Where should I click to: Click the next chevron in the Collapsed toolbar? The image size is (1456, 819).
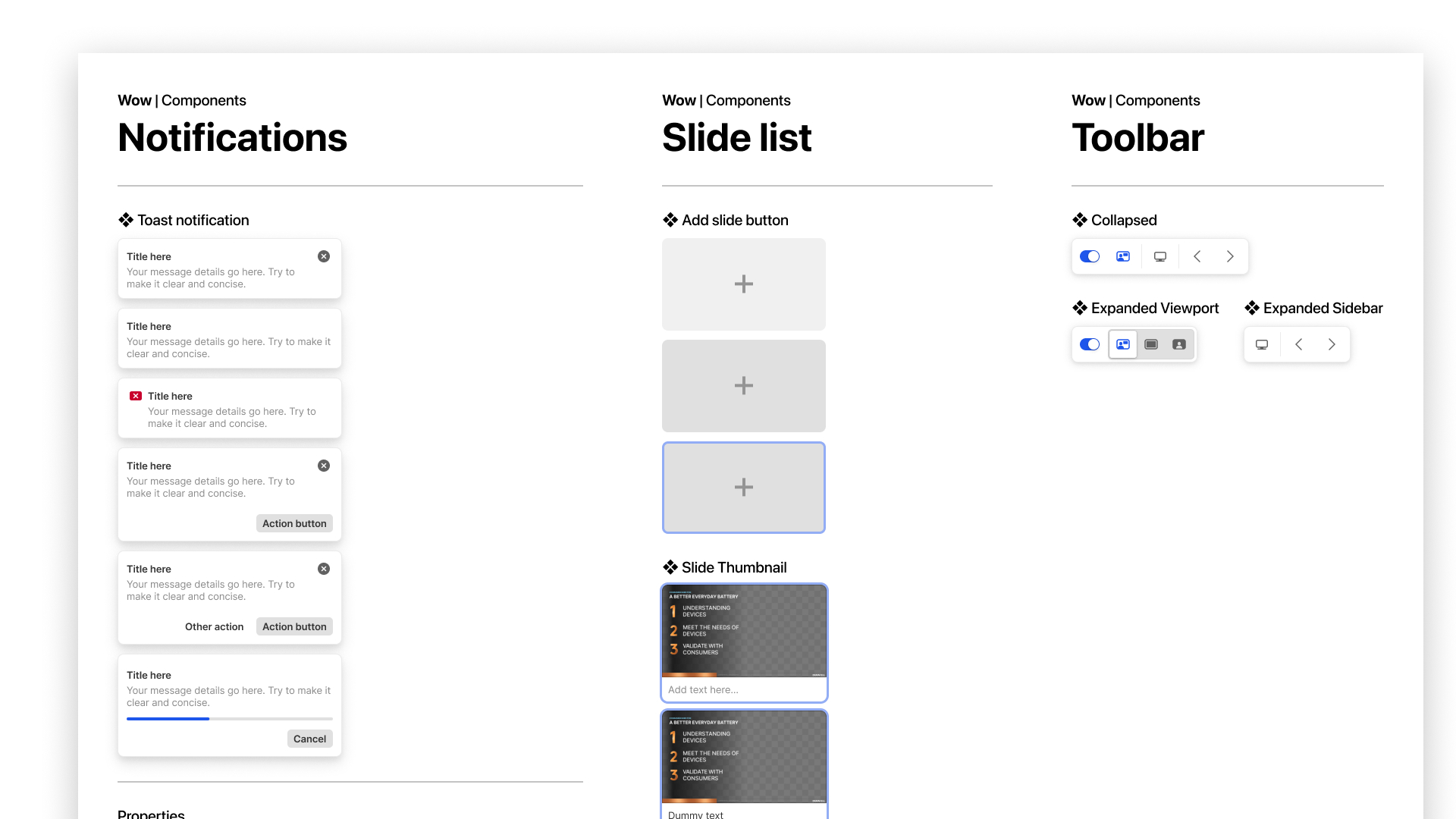point(1230,256)
